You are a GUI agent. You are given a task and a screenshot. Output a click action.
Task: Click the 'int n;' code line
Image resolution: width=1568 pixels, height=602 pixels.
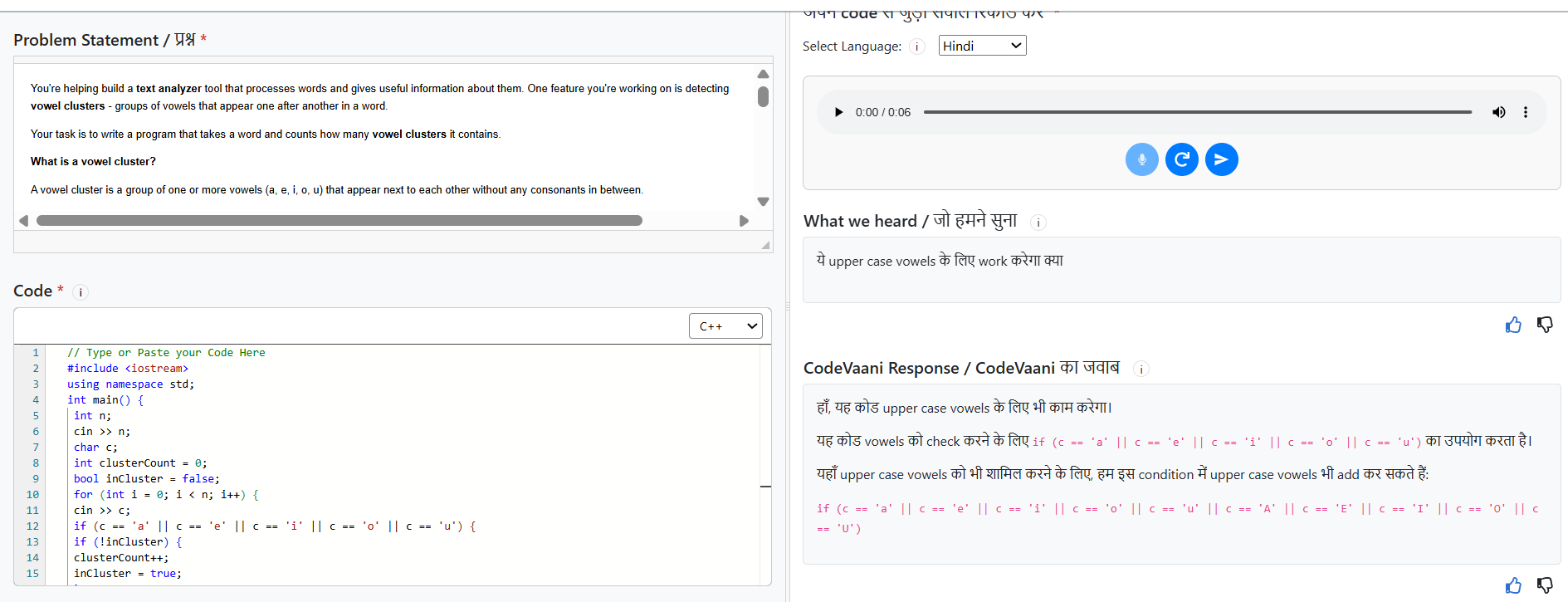(92, 416)
